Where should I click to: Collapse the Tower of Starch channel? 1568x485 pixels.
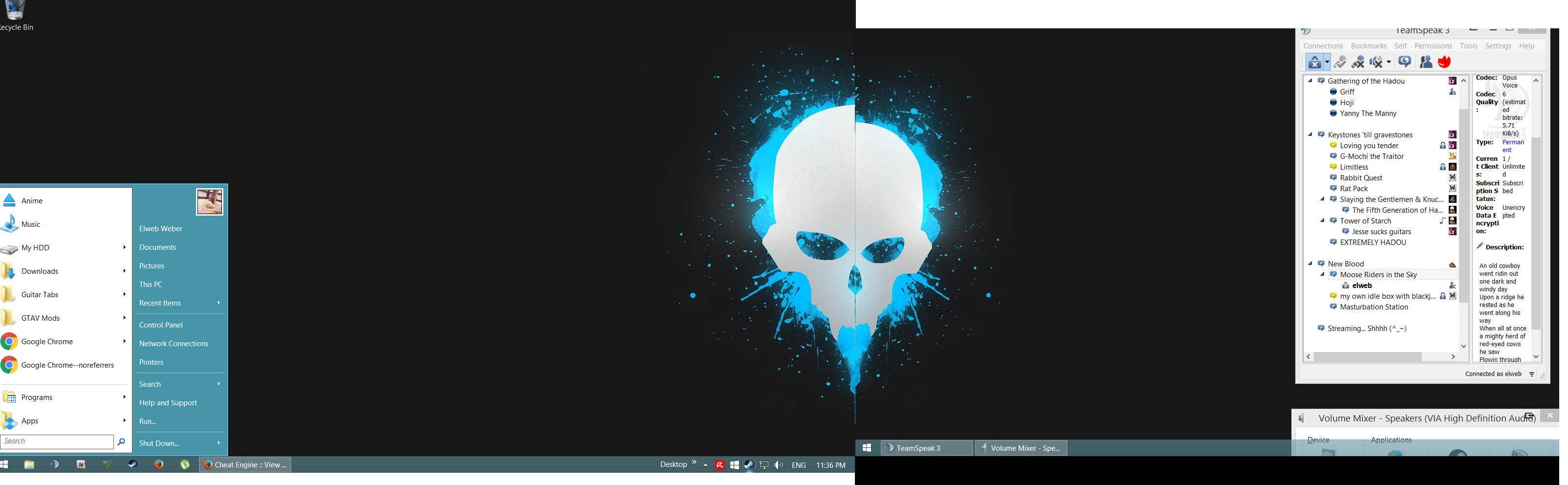(1322, 221)
